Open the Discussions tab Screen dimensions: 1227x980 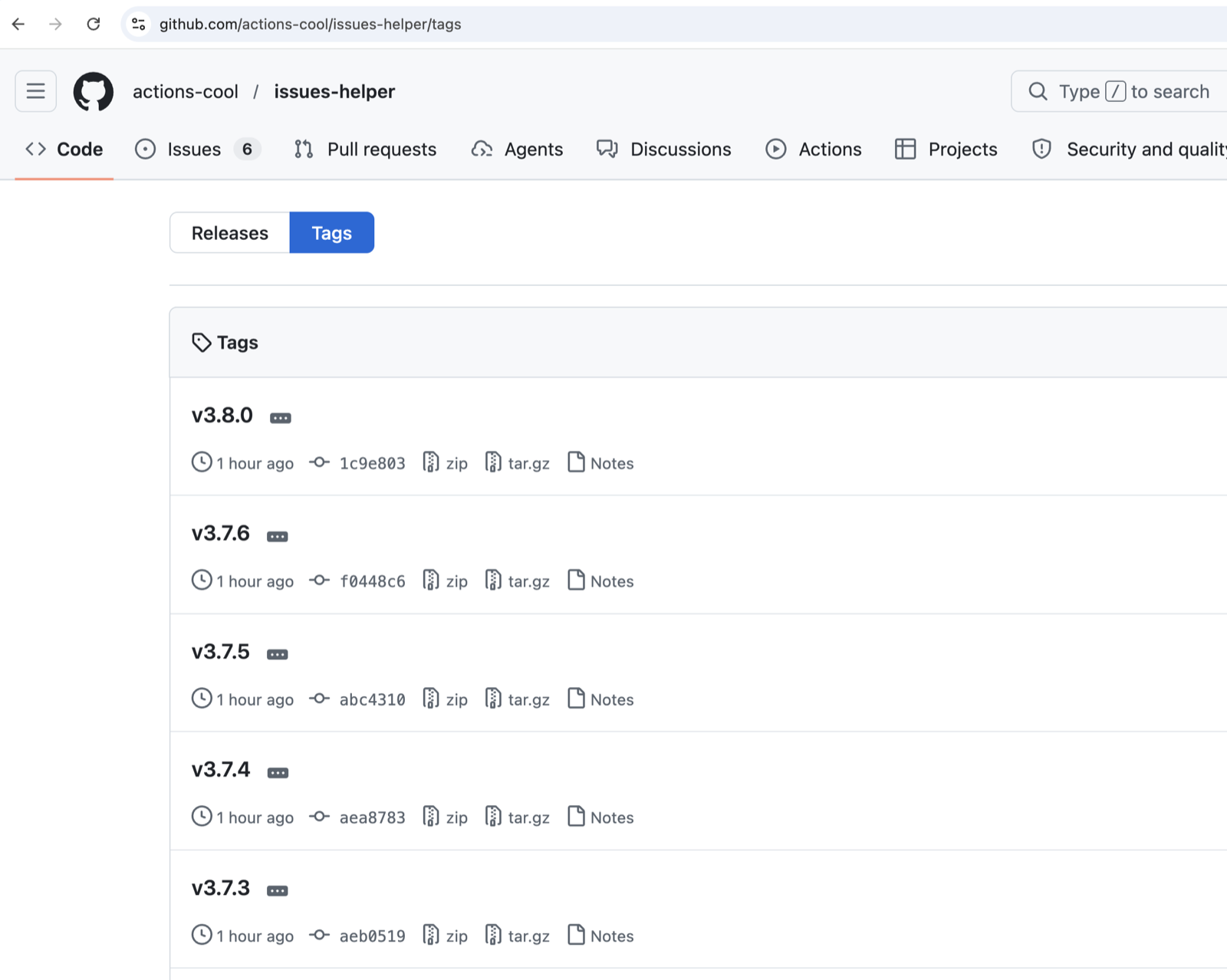click(x=664, y=149)
